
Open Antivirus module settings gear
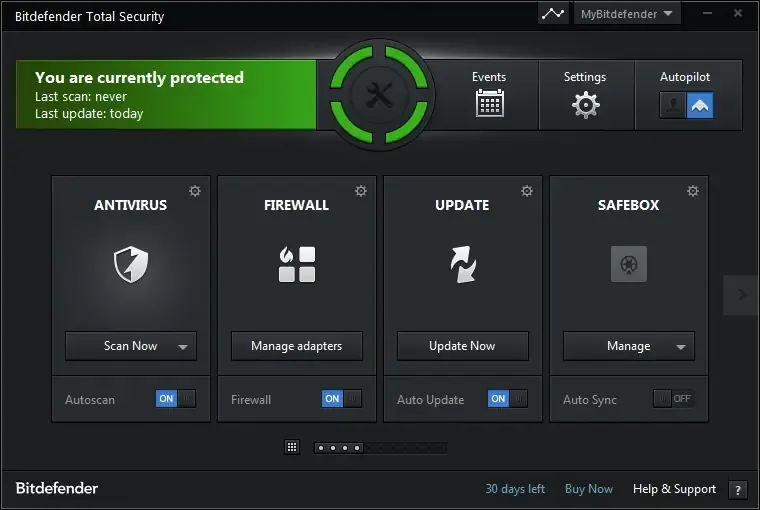[195, 191]
